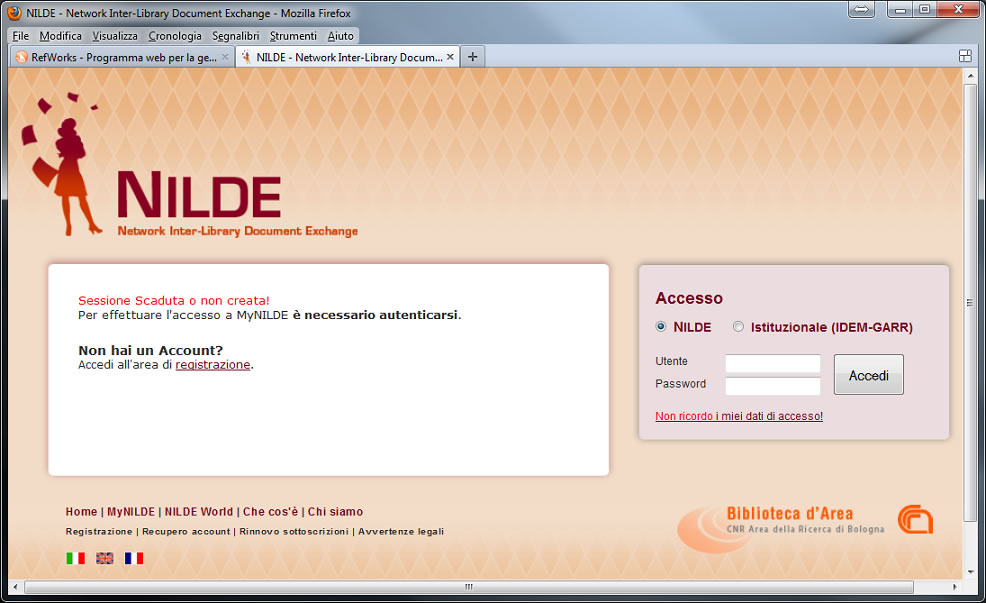Open the Visualizza menu
986x603 pixels.
tap(114, 36)
